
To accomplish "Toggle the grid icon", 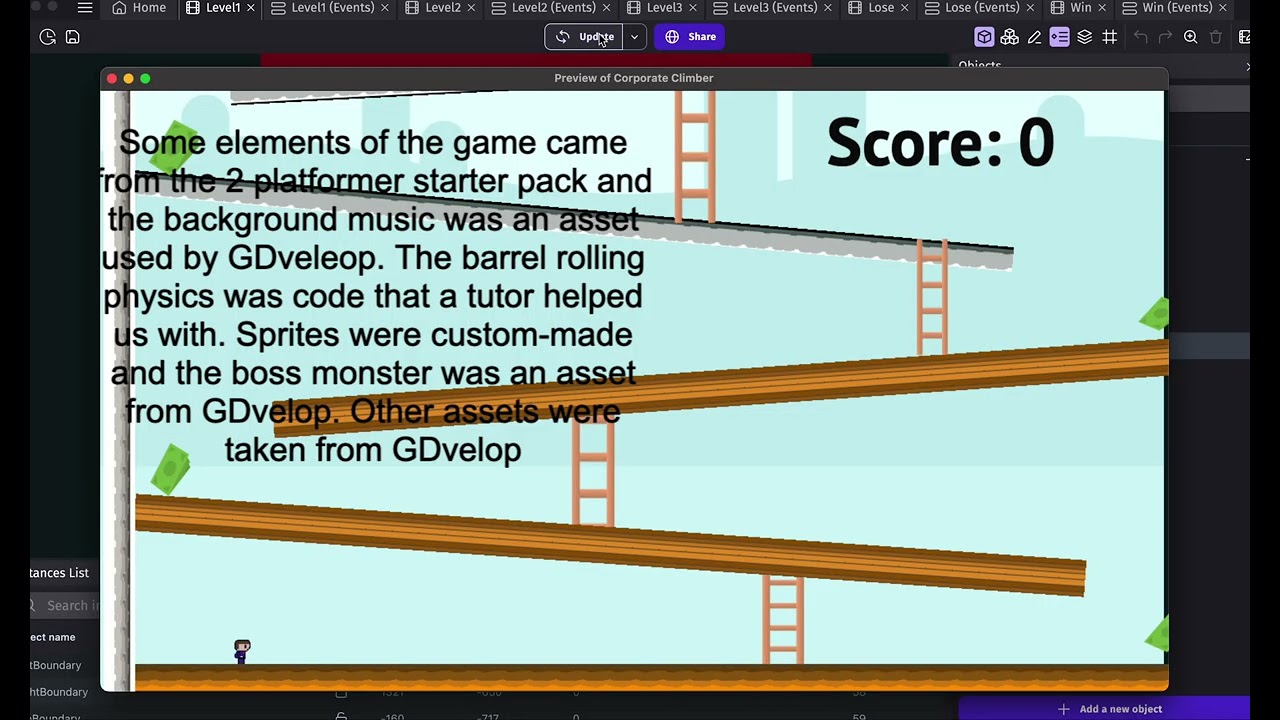I will point(1109,37).
